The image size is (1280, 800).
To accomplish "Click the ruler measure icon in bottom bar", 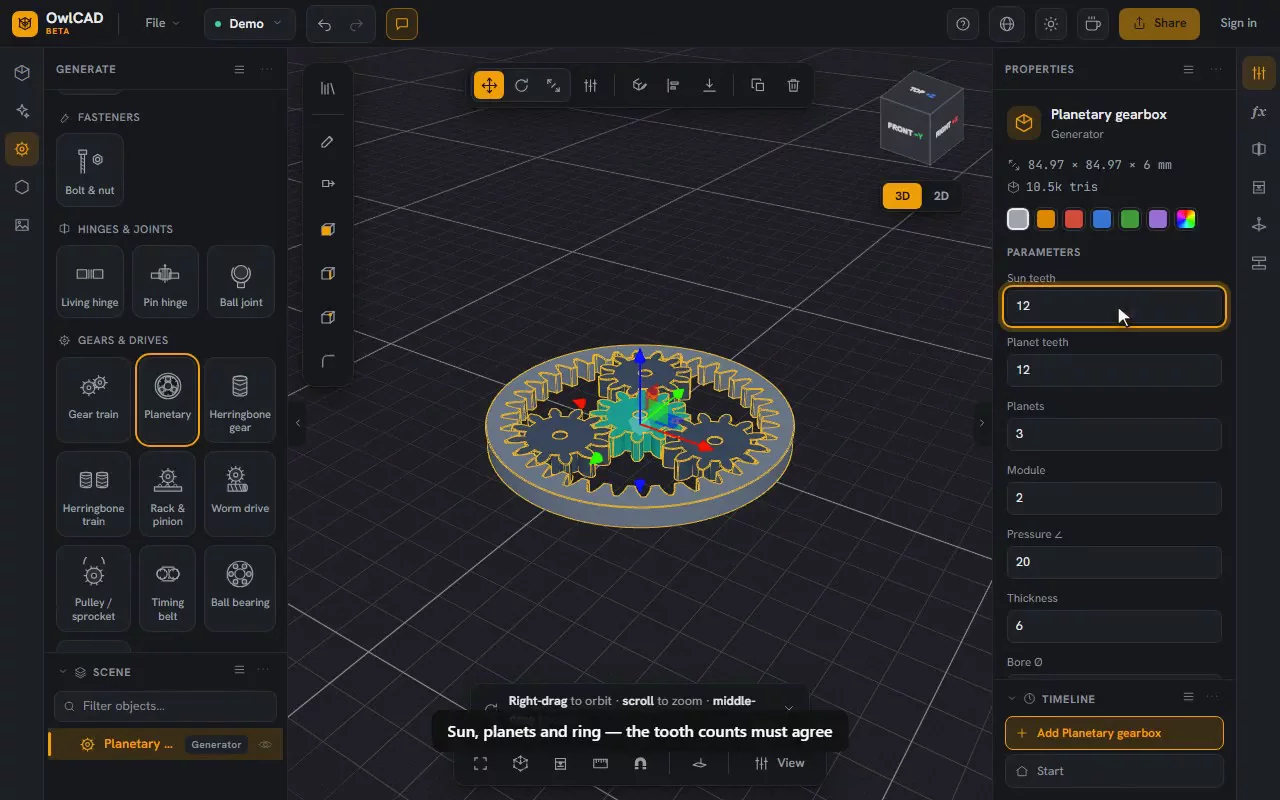I will point(600,763).
